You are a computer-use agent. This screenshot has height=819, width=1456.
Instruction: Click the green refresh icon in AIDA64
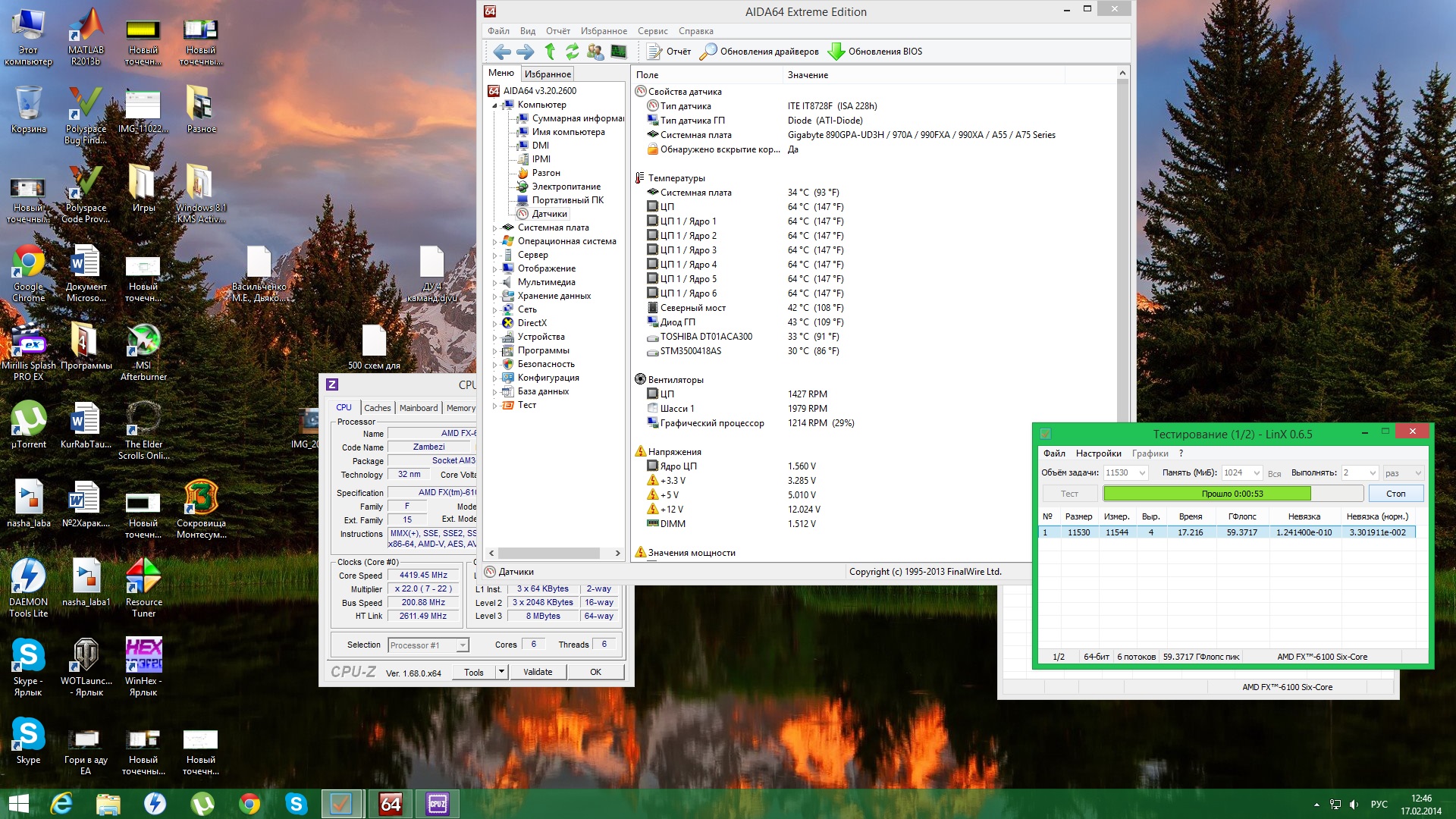coord(573,52)
